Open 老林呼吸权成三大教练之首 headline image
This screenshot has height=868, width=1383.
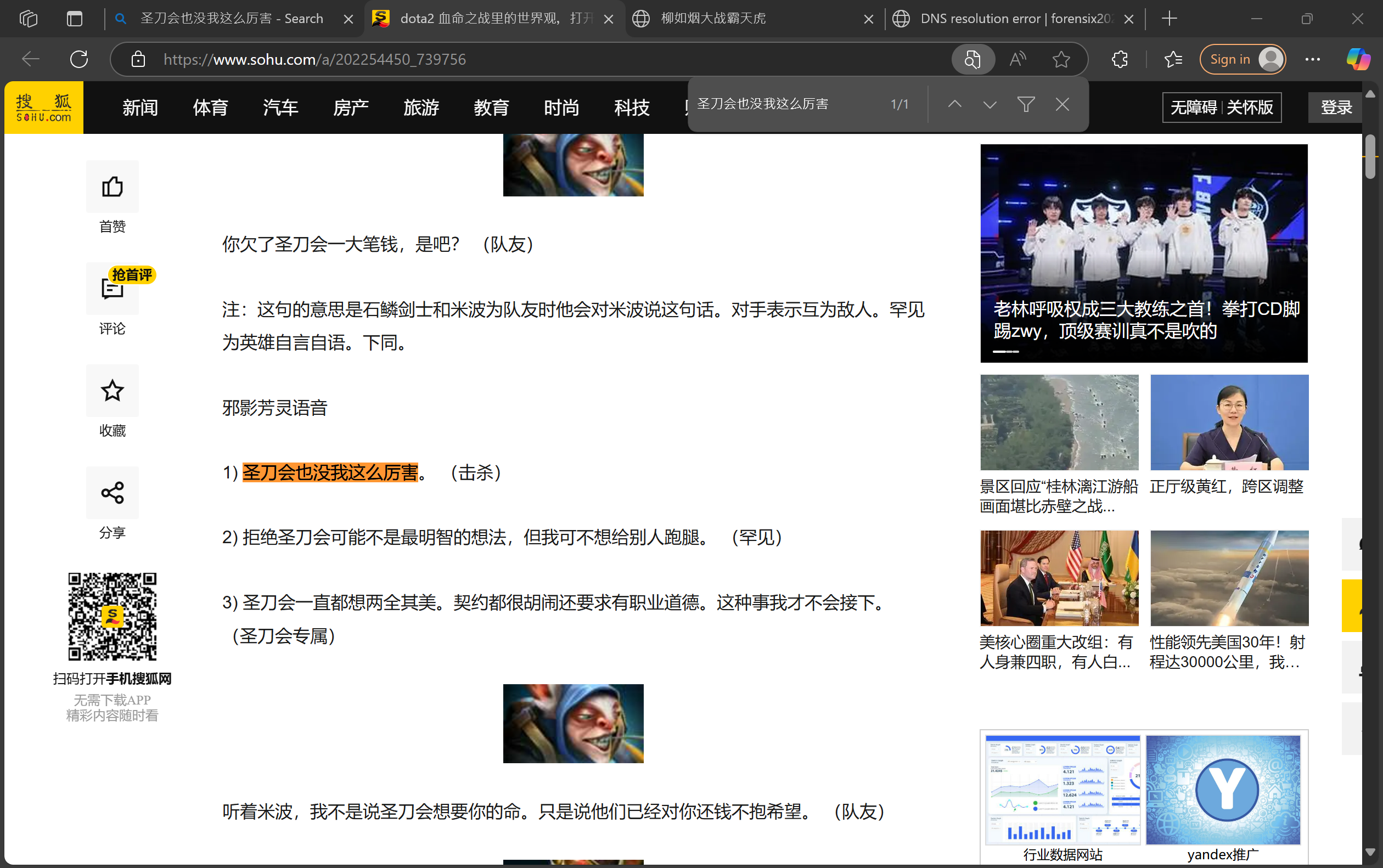[1144, 253]
